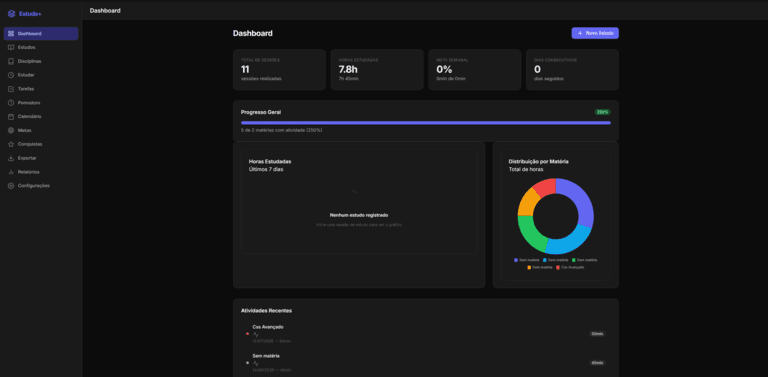Select orange Sem matéria legend entry

coord(540,267)
